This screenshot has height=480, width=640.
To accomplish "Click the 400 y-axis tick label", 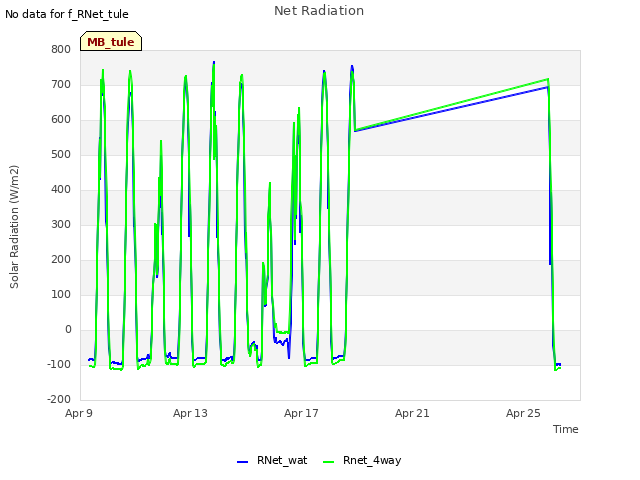I will click(x=61, y=189).
